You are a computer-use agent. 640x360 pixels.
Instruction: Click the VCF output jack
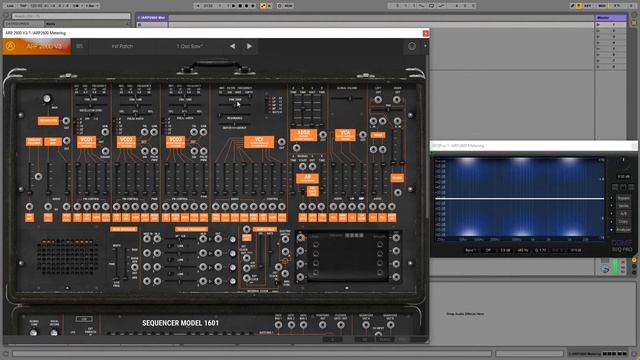pyautogui.click(x=281, y=142)
